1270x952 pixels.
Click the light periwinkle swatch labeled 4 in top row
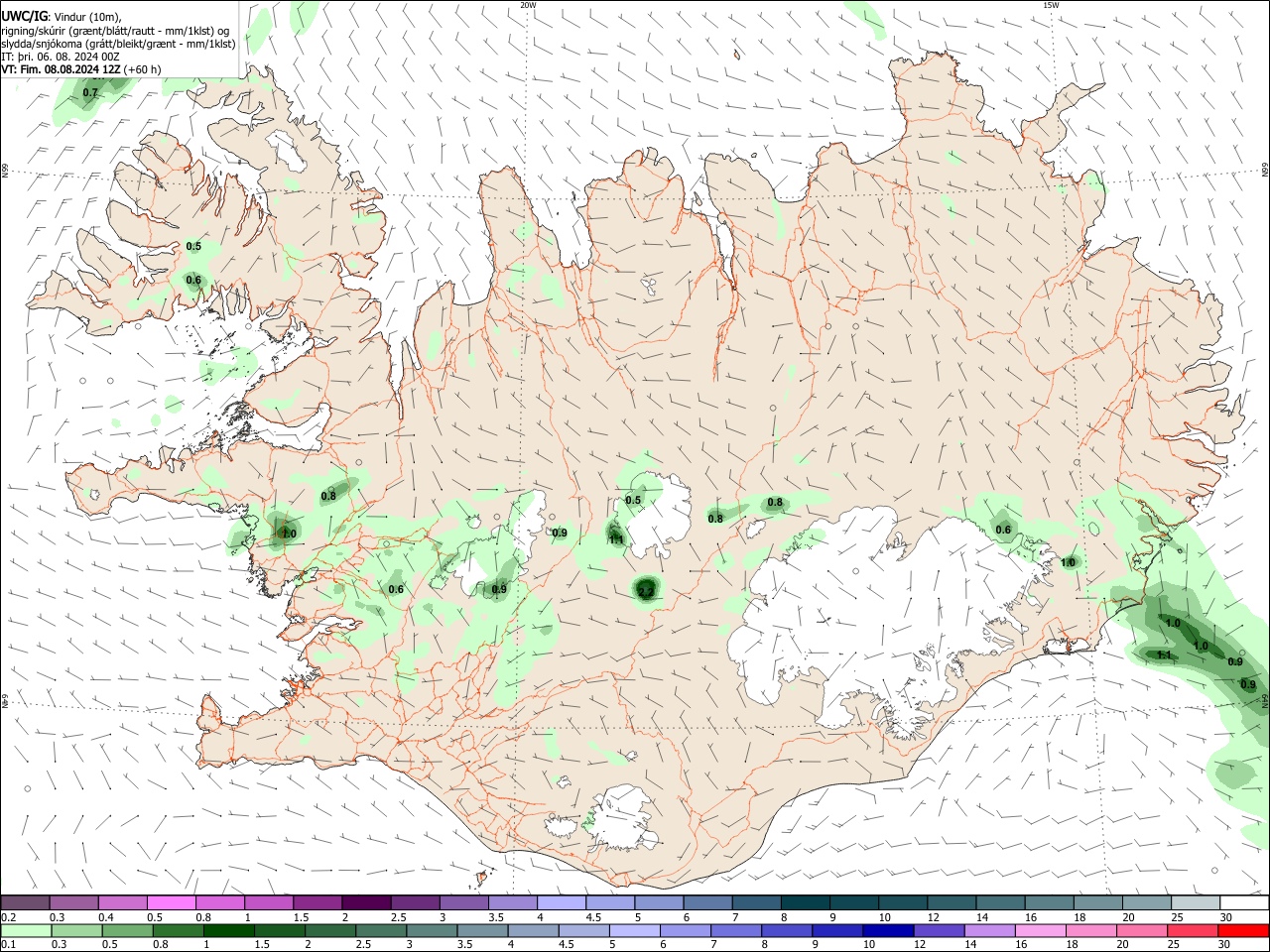point(562,903)
